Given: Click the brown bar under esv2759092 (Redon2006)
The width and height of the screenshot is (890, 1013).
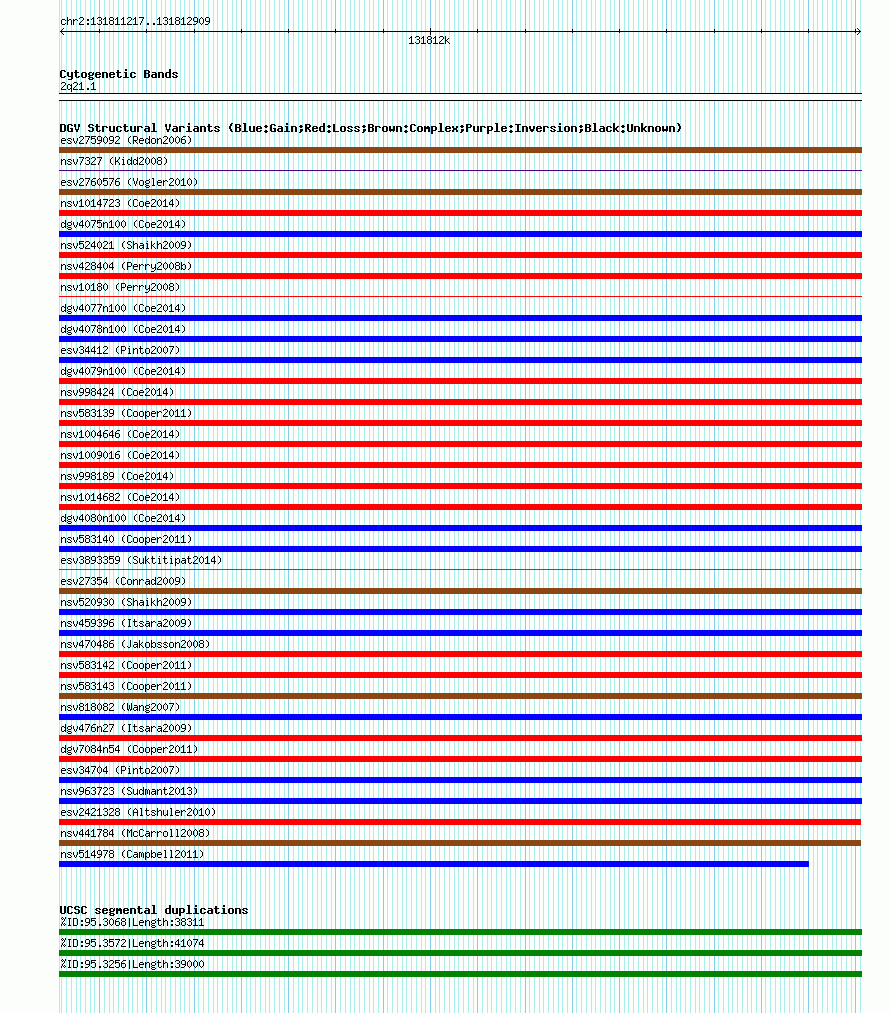Looking at the screenshot, I should 461,150.
